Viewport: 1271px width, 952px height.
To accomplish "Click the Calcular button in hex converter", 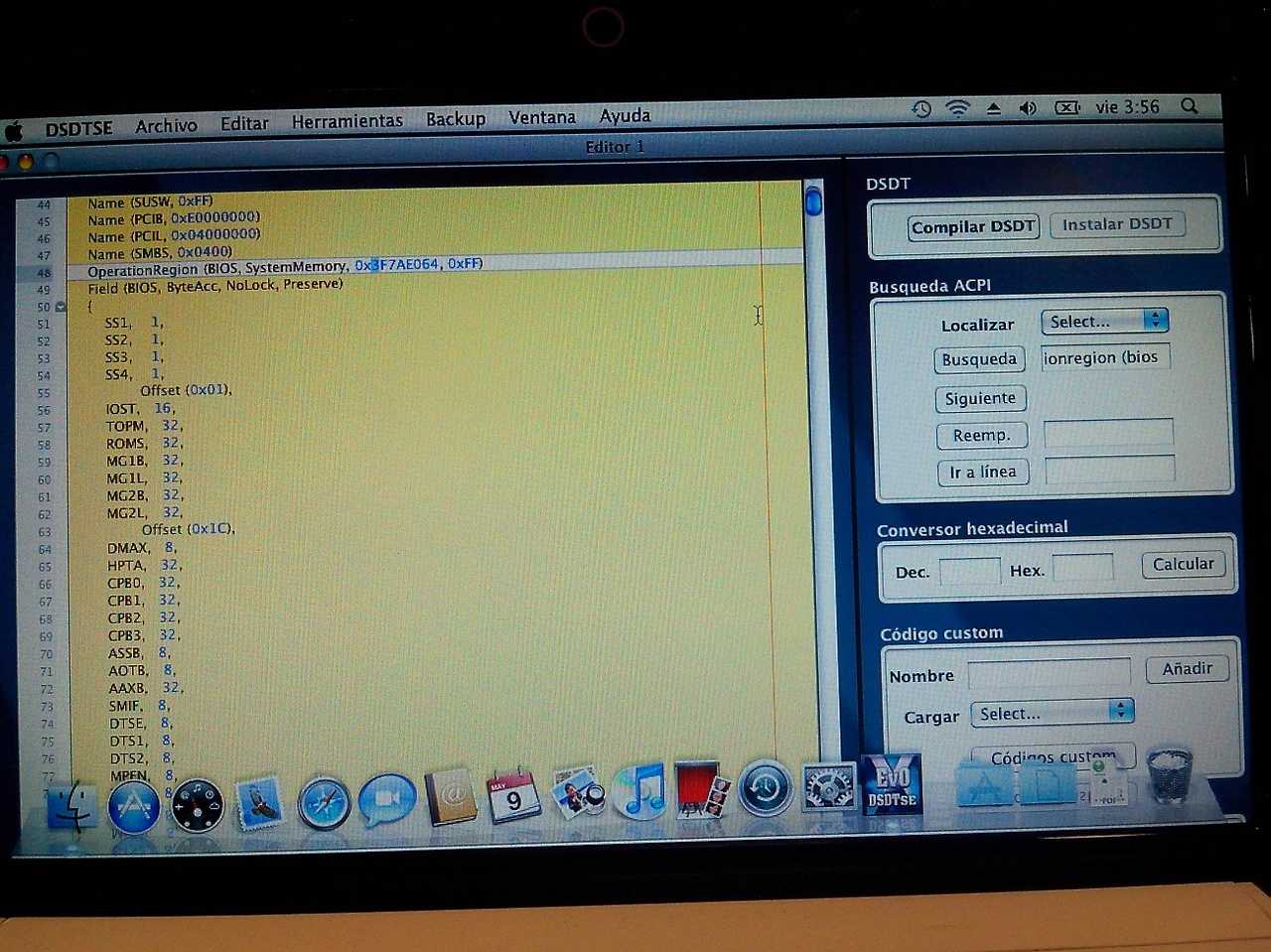I will coord(1183,564).
